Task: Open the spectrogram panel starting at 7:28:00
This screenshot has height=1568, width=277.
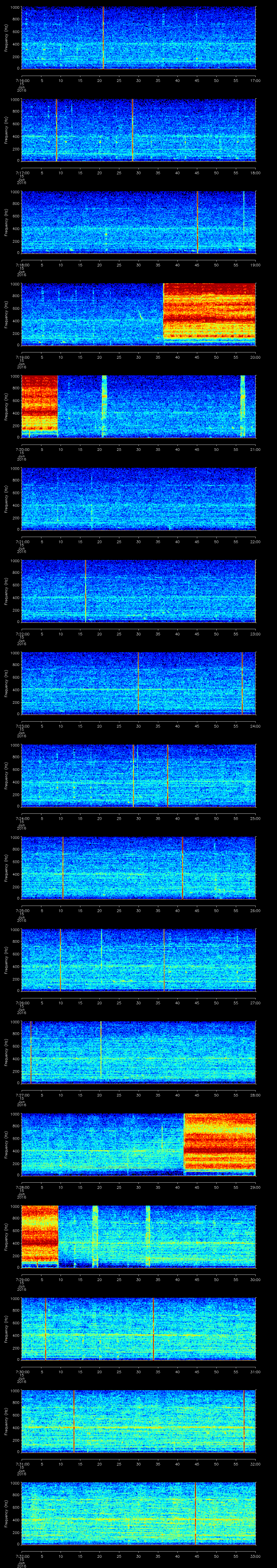Action: tap(138, 1144)
